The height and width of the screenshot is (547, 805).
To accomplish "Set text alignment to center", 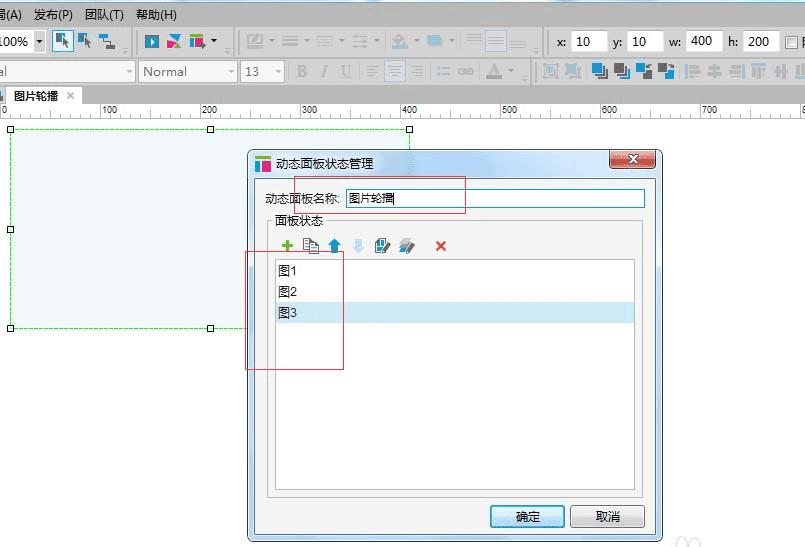I will point(394,71).
